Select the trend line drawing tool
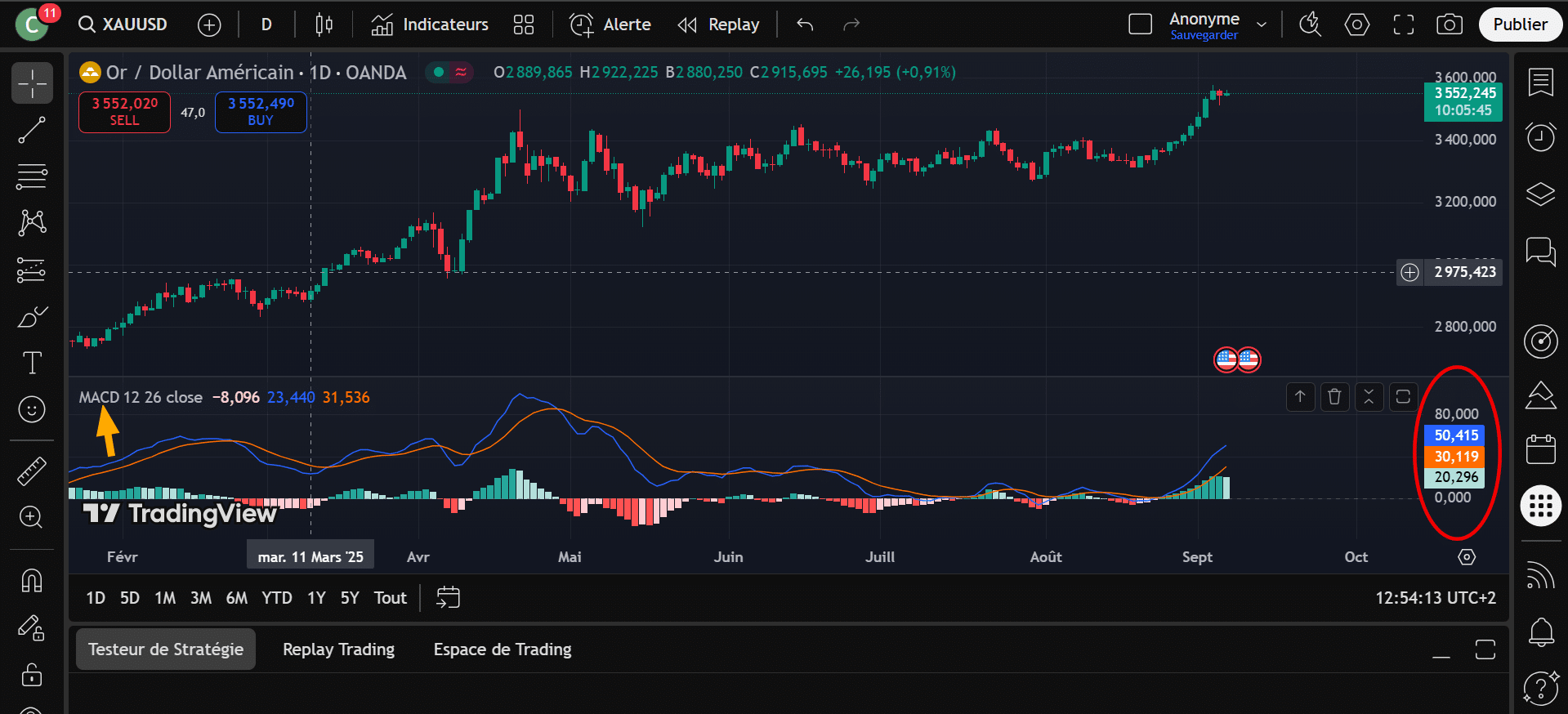This screenshot has width=1568, height=714. pyautogui.click(x=32, y=130)
